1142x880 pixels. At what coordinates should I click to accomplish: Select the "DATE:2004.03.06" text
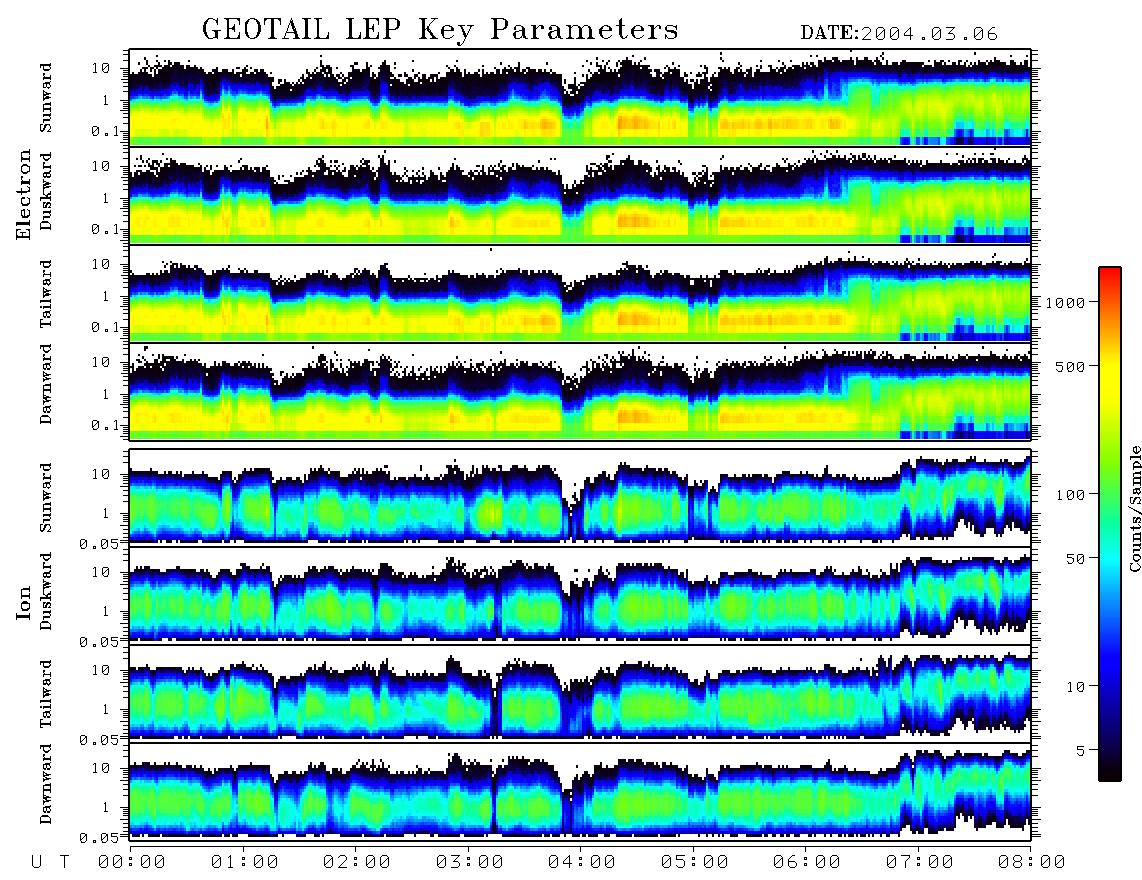pos(899,34)
